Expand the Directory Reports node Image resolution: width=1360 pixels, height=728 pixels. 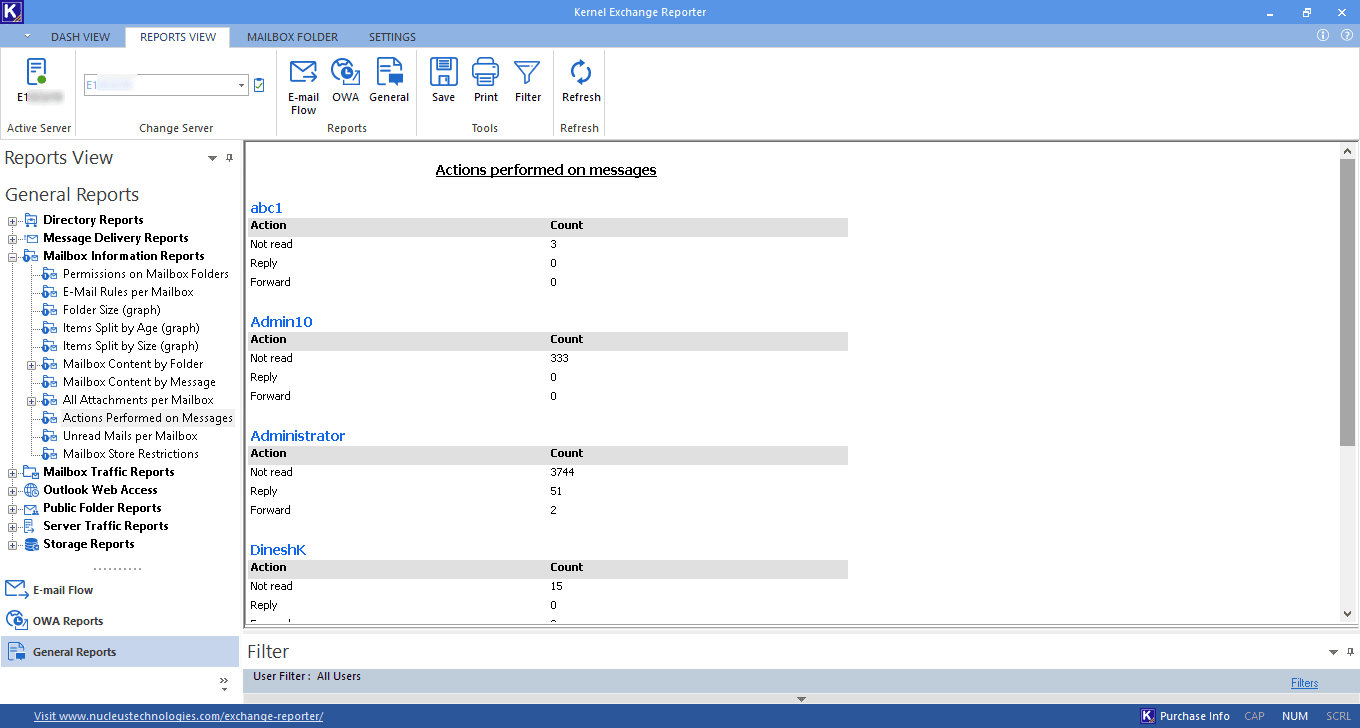coord(12,220)
